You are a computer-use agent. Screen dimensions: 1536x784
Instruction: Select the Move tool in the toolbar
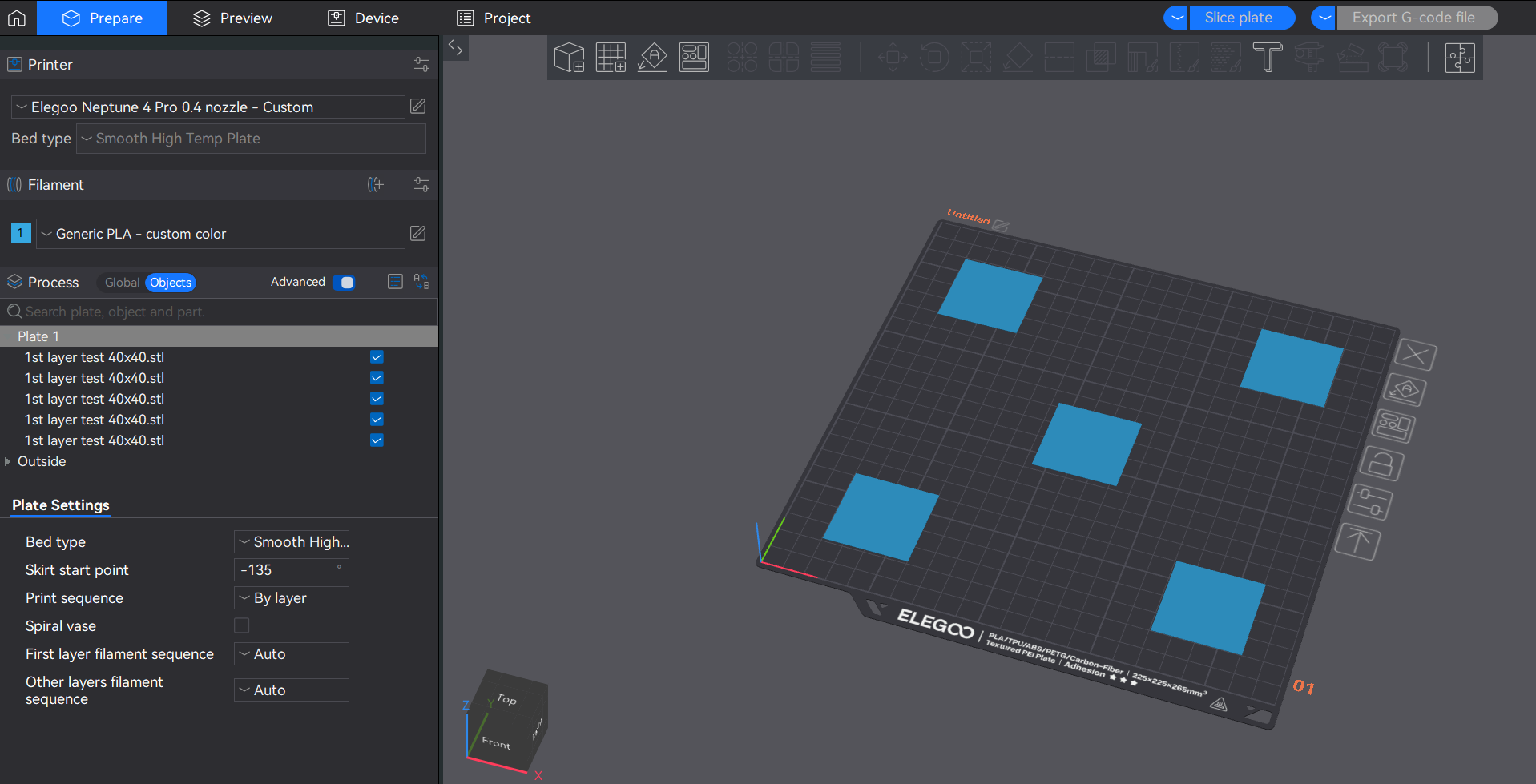893,58
